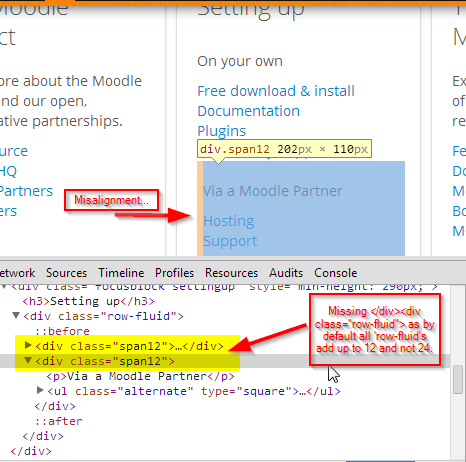Select the ::after pseudo-element line
Viewport: 466px width, 462px height.
click(59, 421)
